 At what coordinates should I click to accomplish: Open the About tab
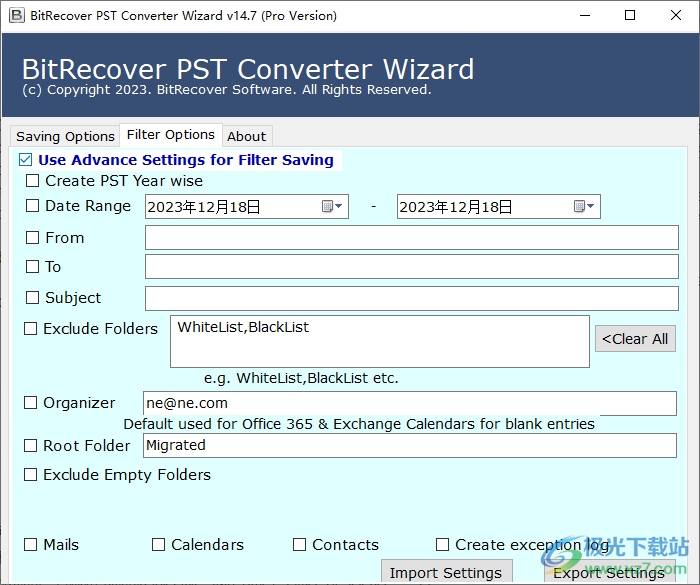click(x=246, y=136)
